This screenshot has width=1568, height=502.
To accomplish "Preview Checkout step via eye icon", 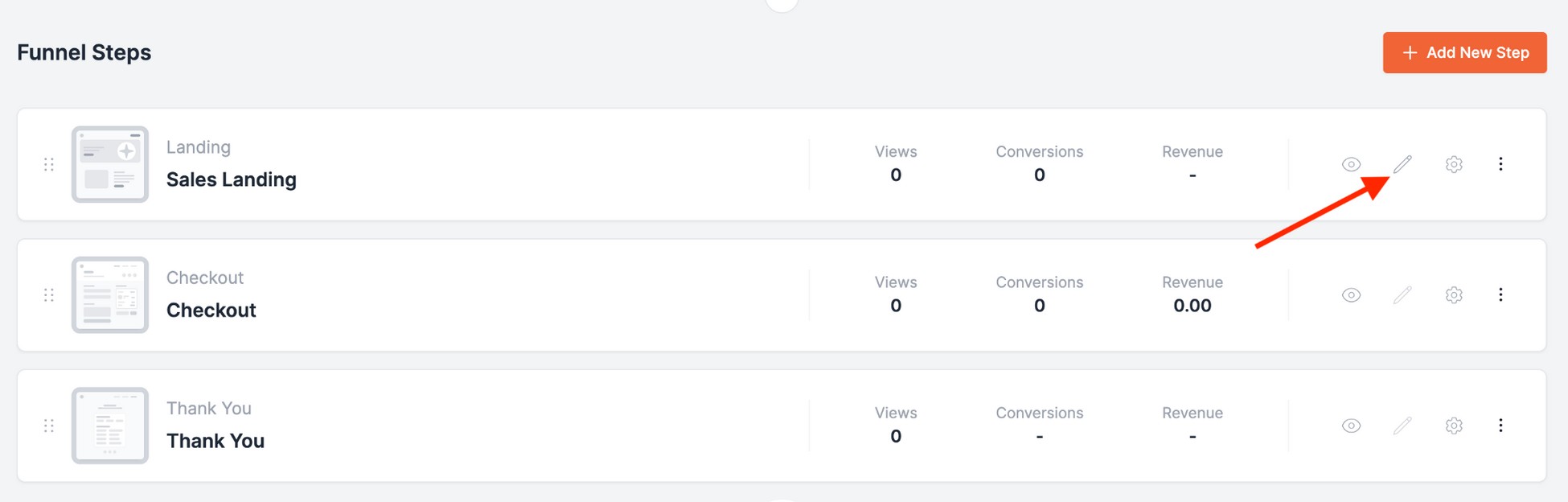I will (x=1352, y=295).
